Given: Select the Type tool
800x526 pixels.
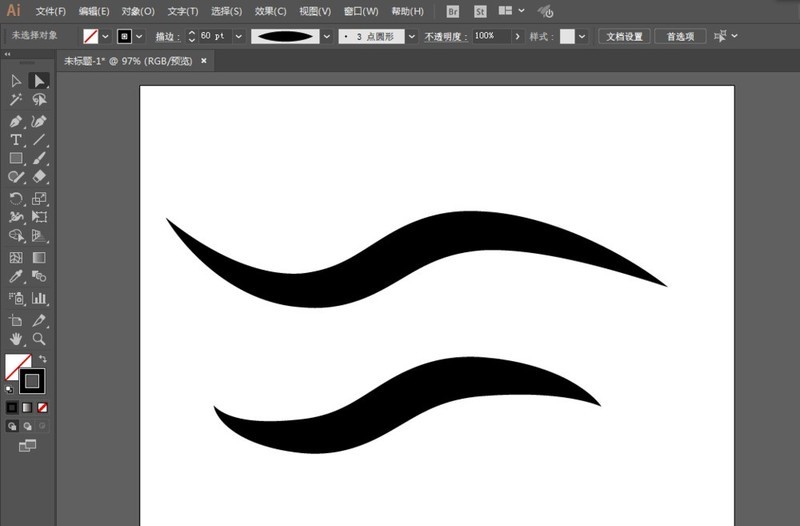Looking at the screenshot, I should coord(16,140).
